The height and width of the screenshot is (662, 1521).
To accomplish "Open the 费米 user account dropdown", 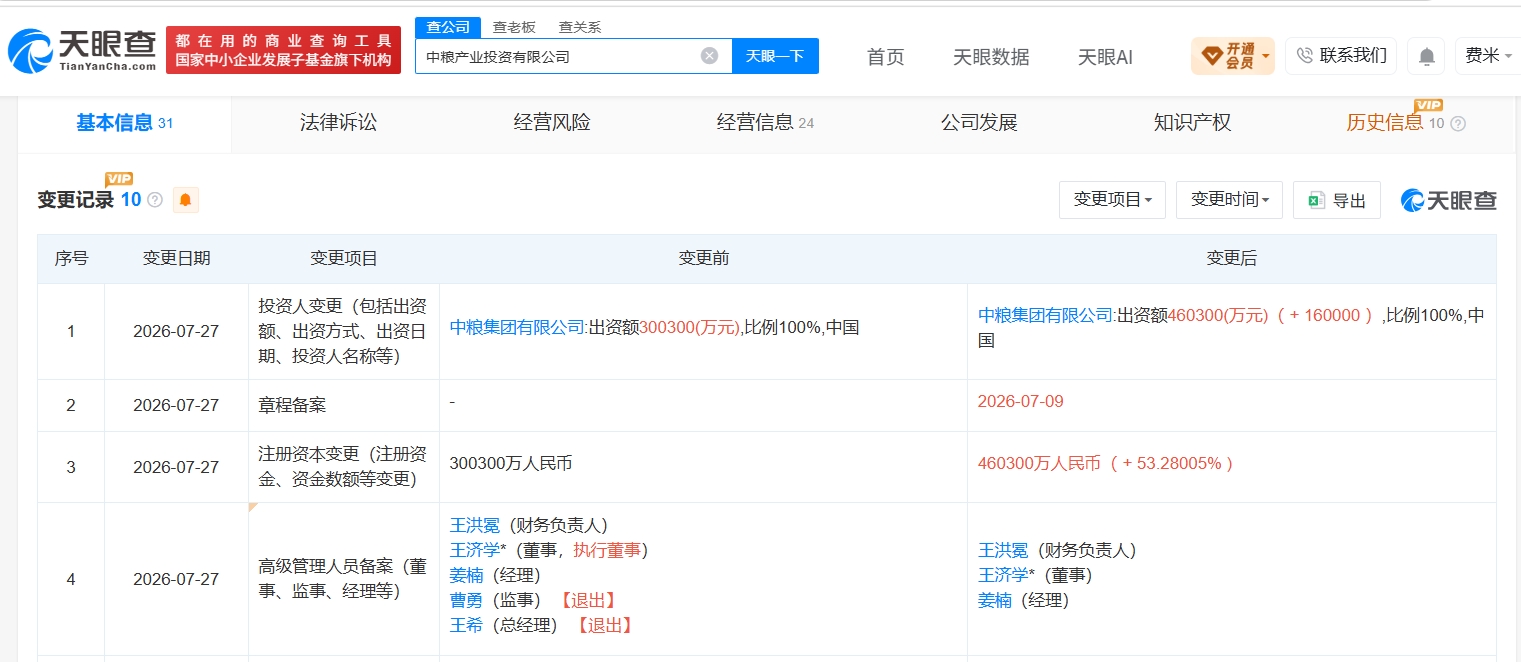I will 1489,56.
